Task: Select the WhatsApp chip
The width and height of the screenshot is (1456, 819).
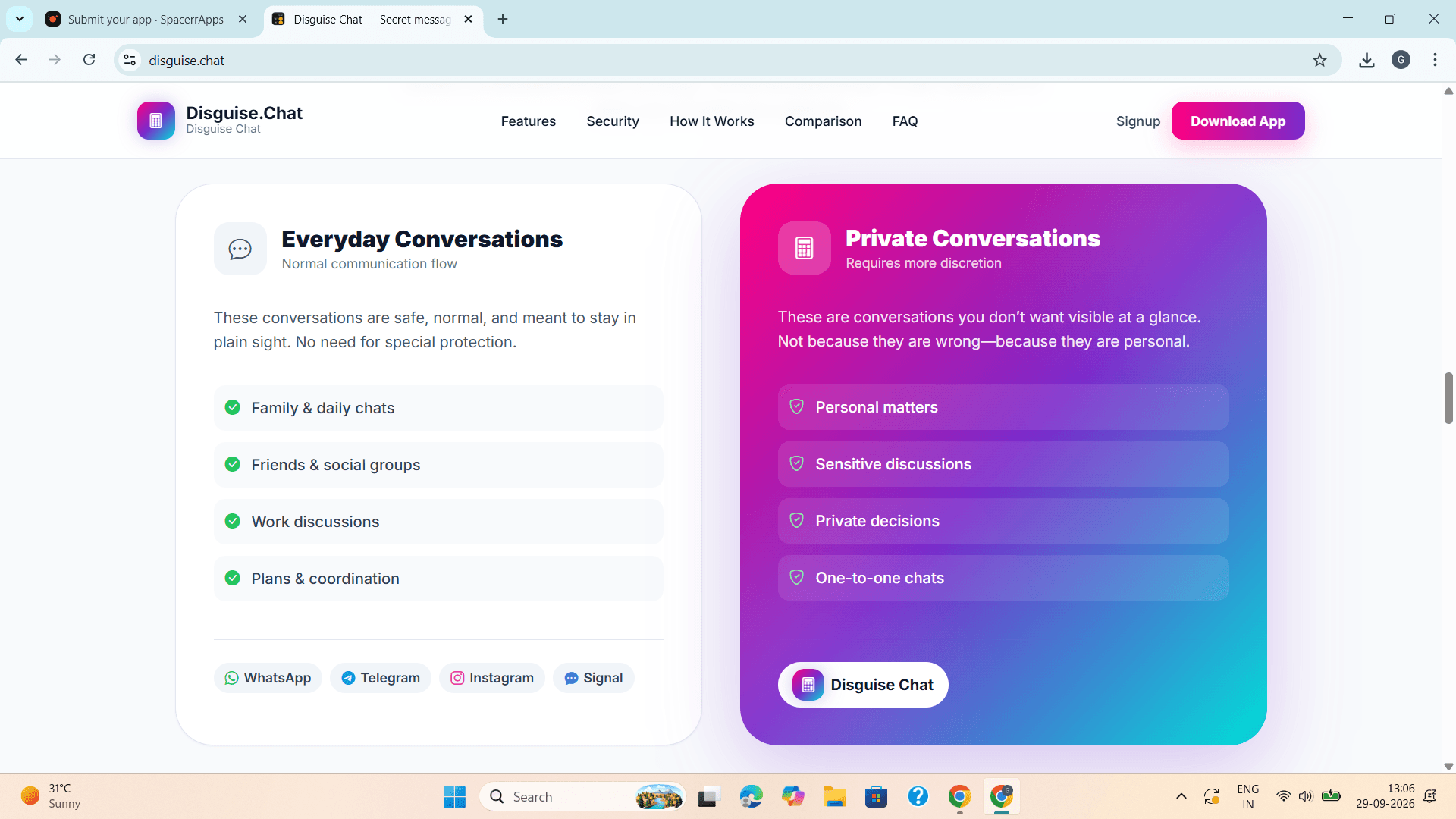Action: 268,678
